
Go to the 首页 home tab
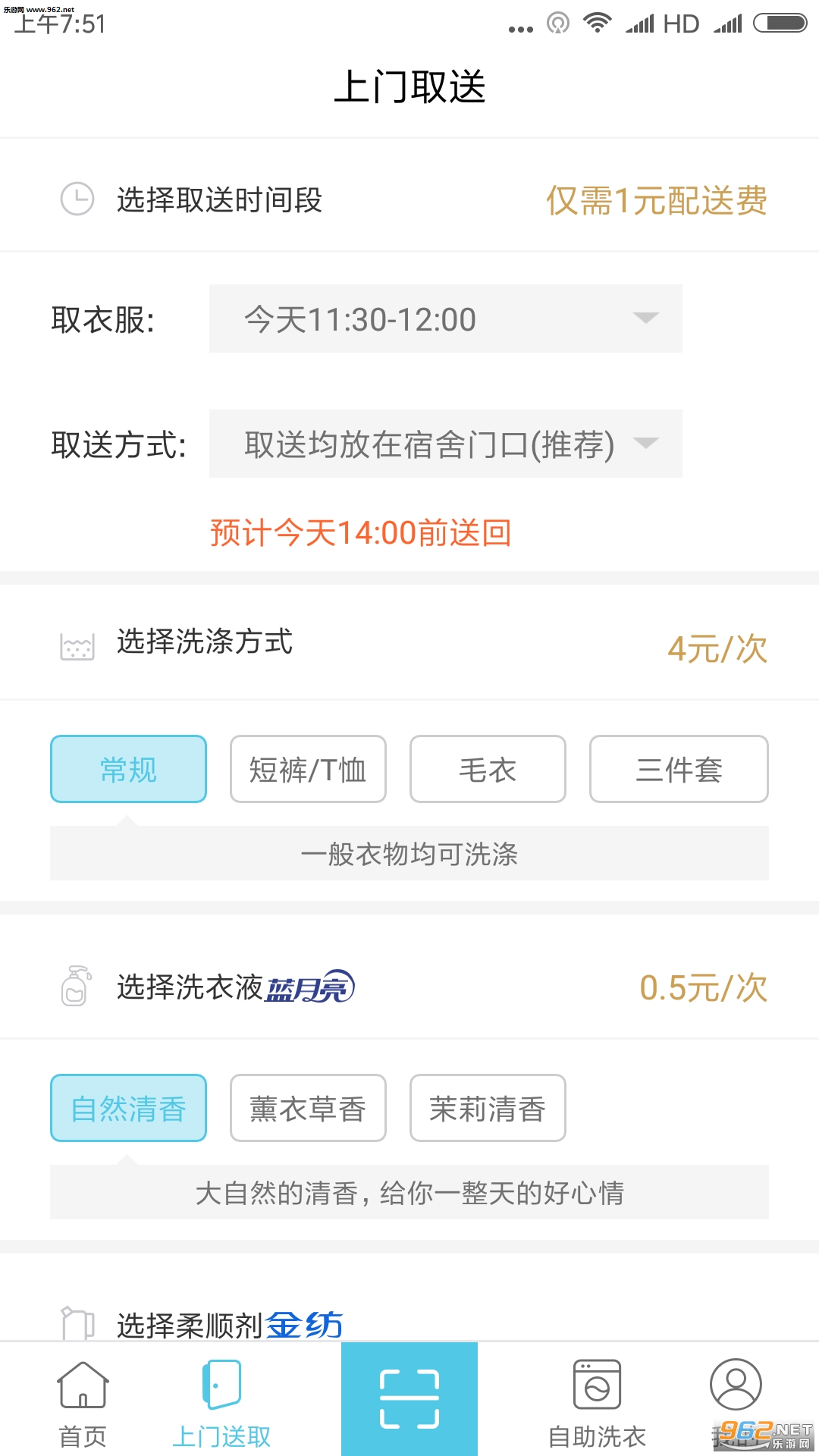click(x=83, y=1403)
